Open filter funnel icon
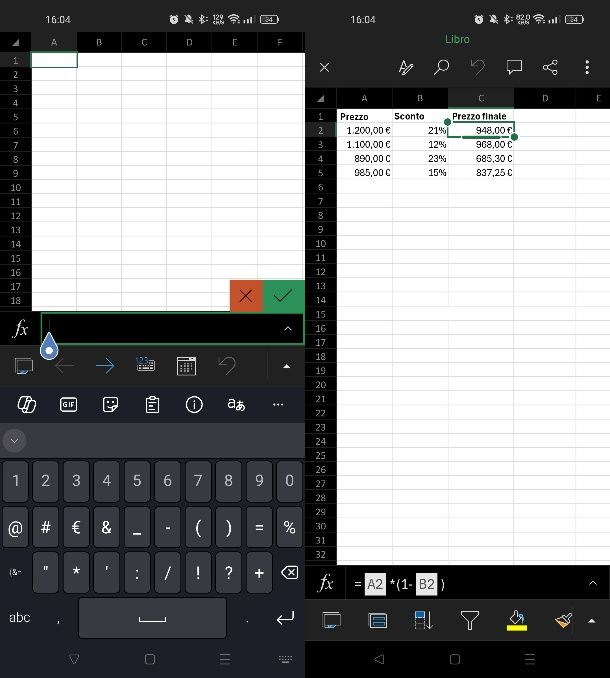 (x=469, y=621)
